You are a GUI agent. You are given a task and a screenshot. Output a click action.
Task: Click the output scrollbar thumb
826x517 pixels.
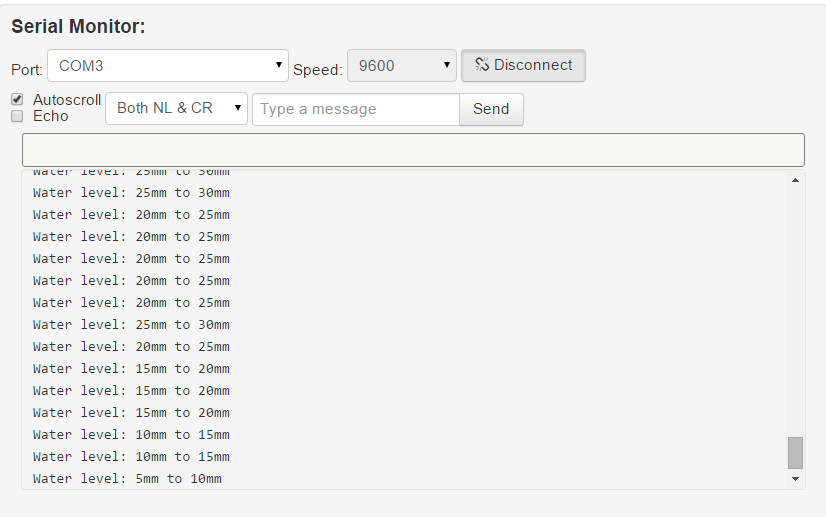tap(796, 452)
